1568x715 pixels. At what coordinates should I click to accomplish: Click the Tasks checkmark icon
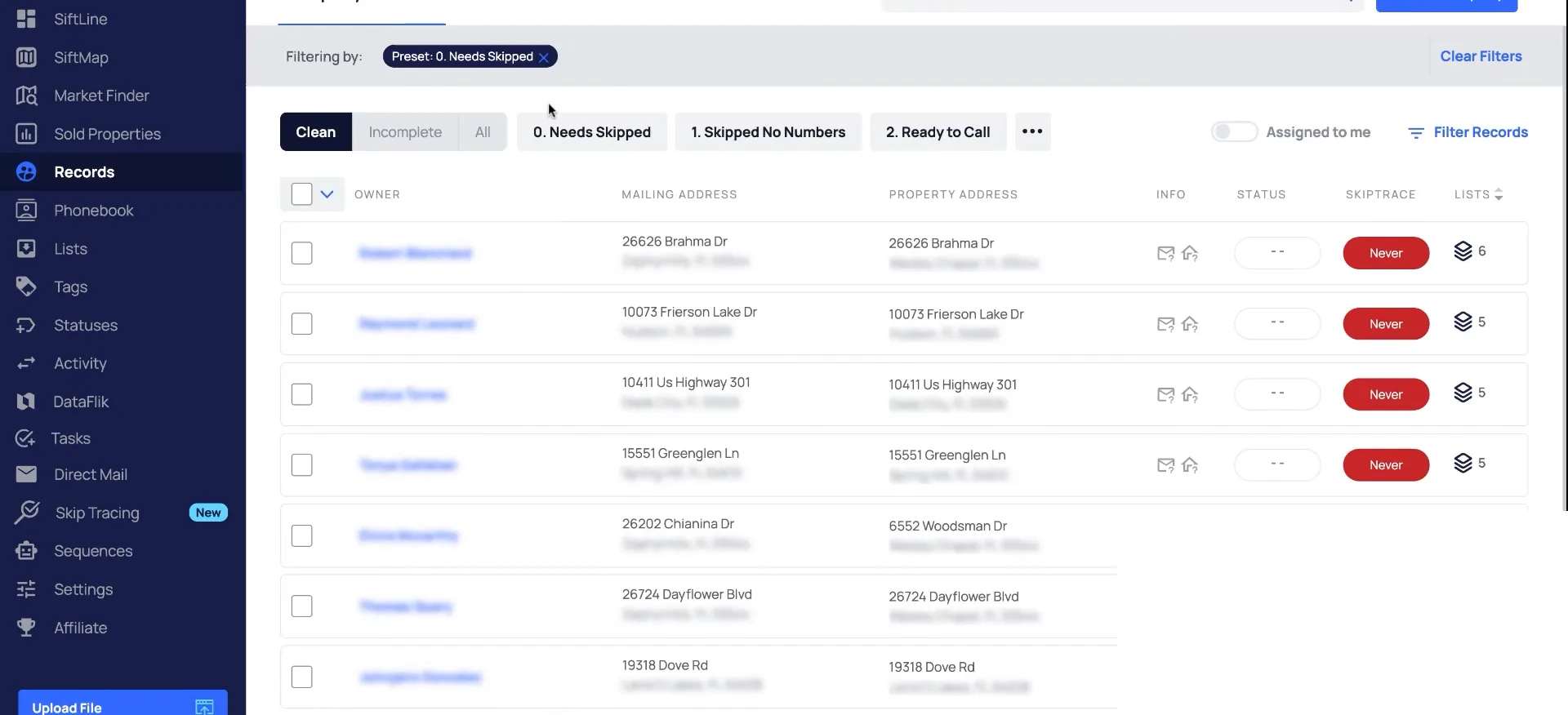(x=26, y=438)
